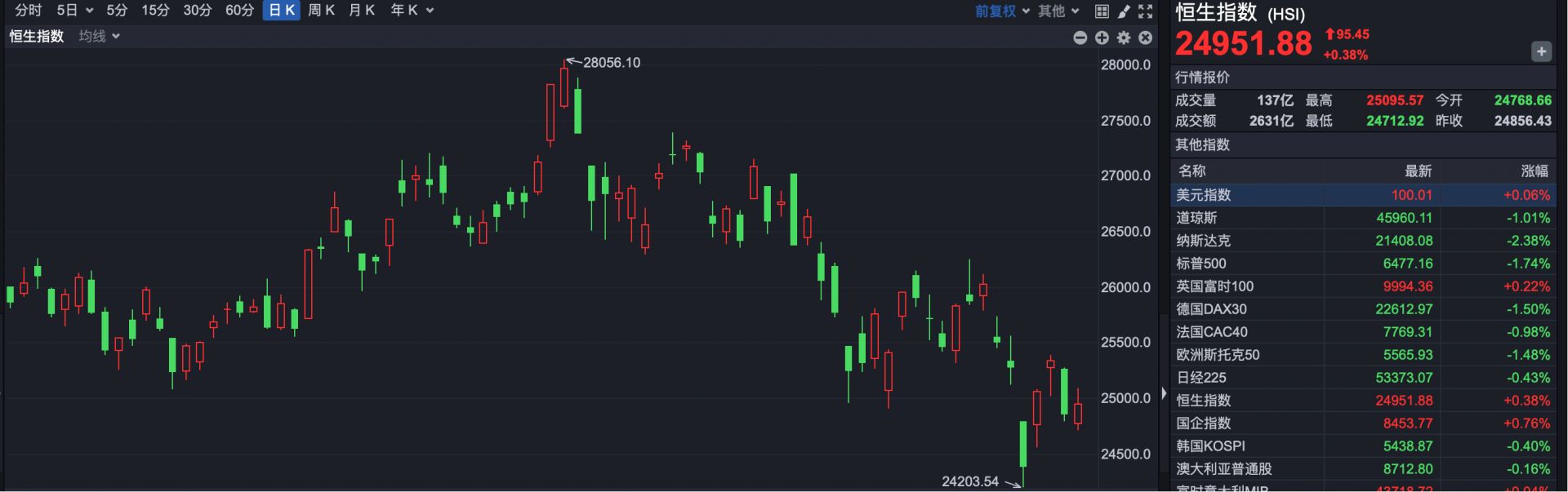Expand chart to fullscreen with arrows icon
Image resolution: width=1568 pixels, height=492 pixels.
click(x=1146, y=11)
